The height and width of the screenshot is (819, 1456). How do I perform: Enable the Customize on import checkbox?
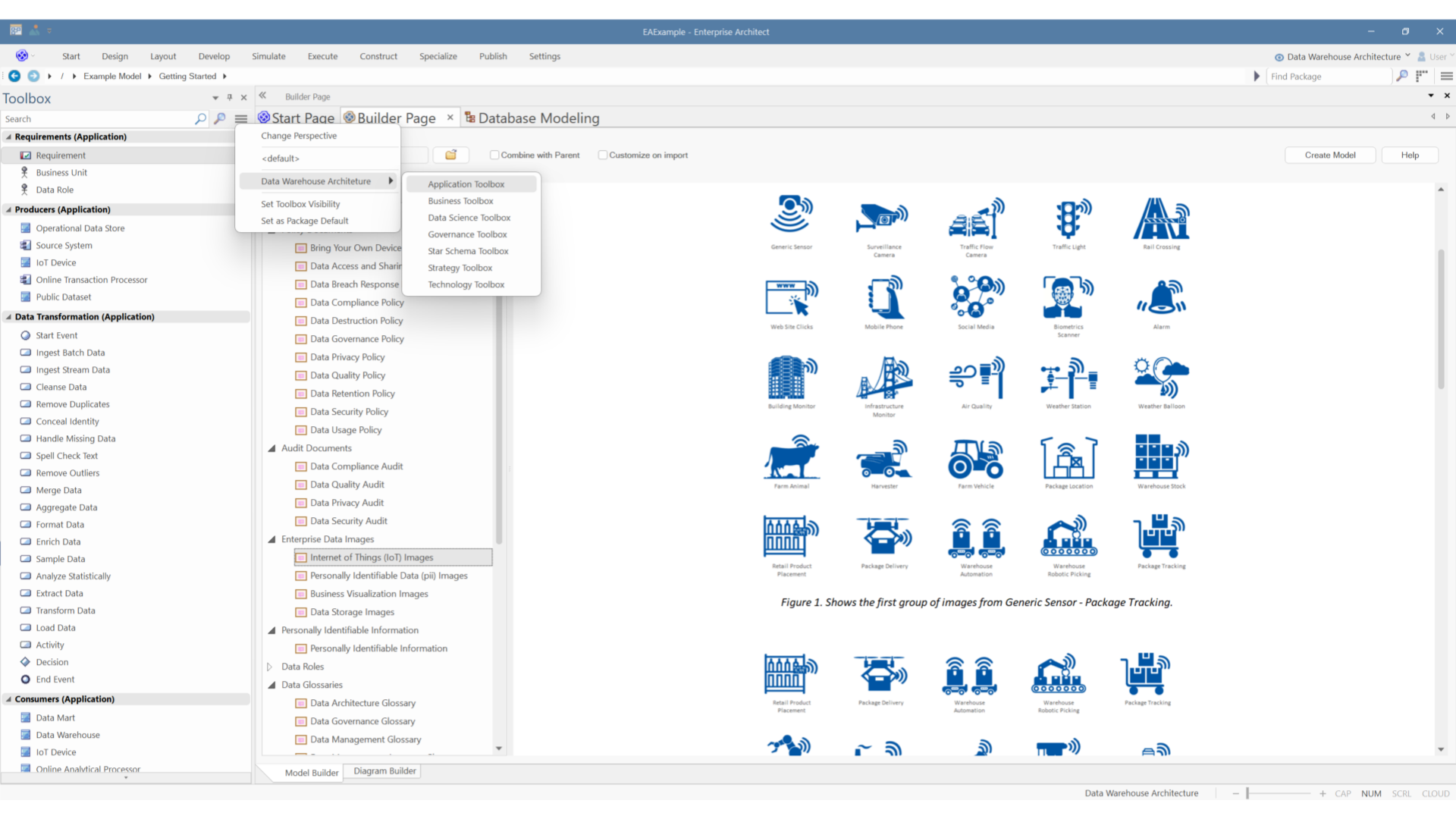[x=603, y=155]
